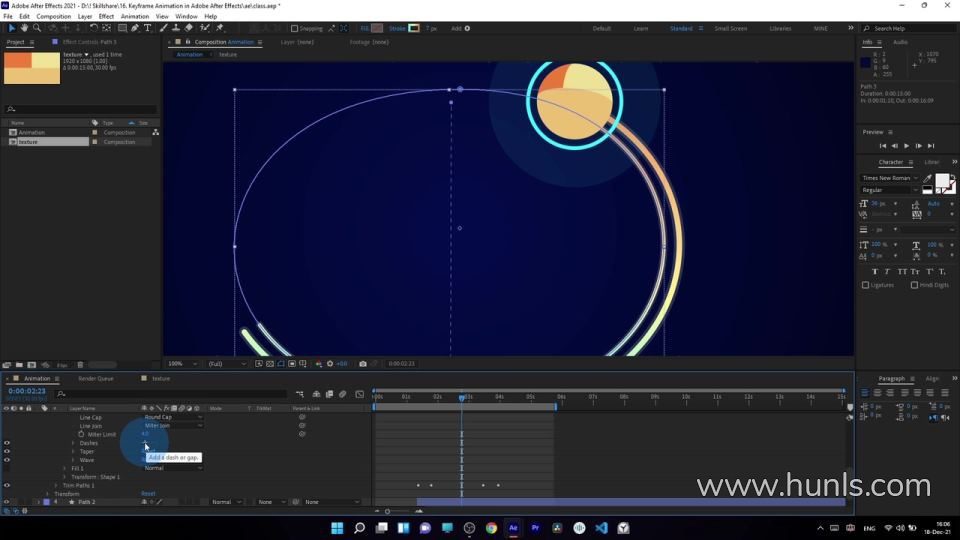Check the Ligatures option
This screenshot has height=540, width=960.
coord(866,285)
